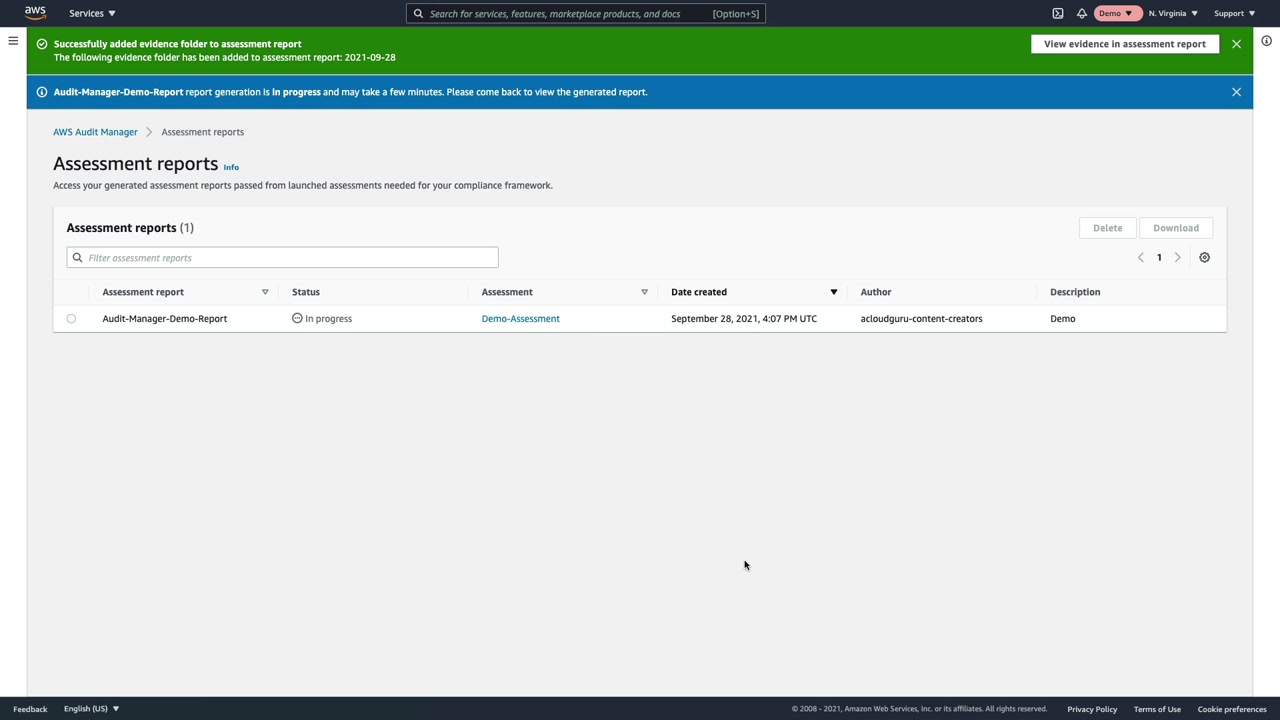This screenshot has width=1280, height=720.
Task: Open the Feedback link
Action: (x=30, y=709)
